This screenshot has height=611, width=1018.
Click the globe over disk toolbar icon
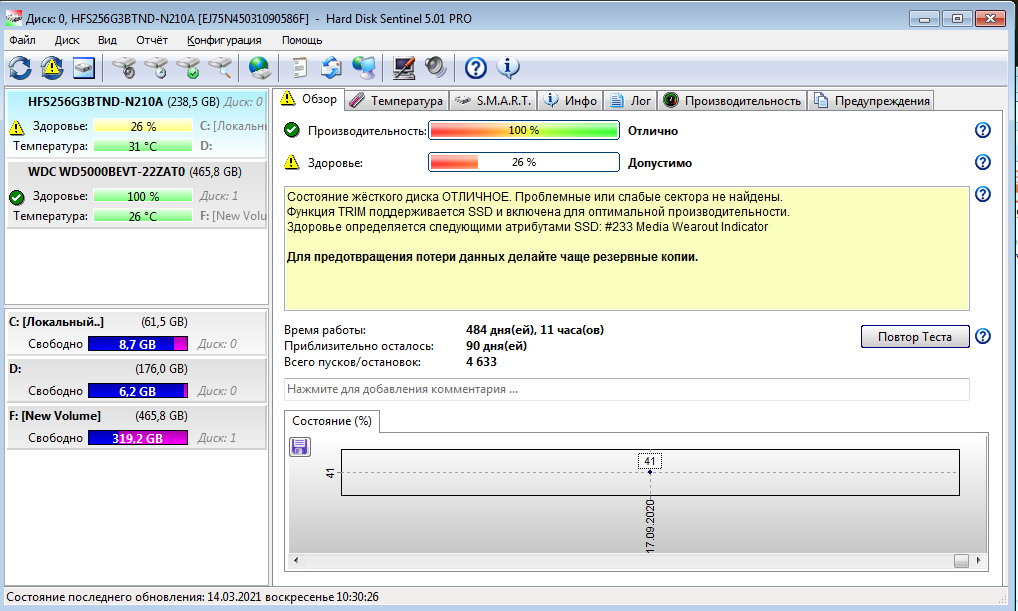(x=260, y=68)
